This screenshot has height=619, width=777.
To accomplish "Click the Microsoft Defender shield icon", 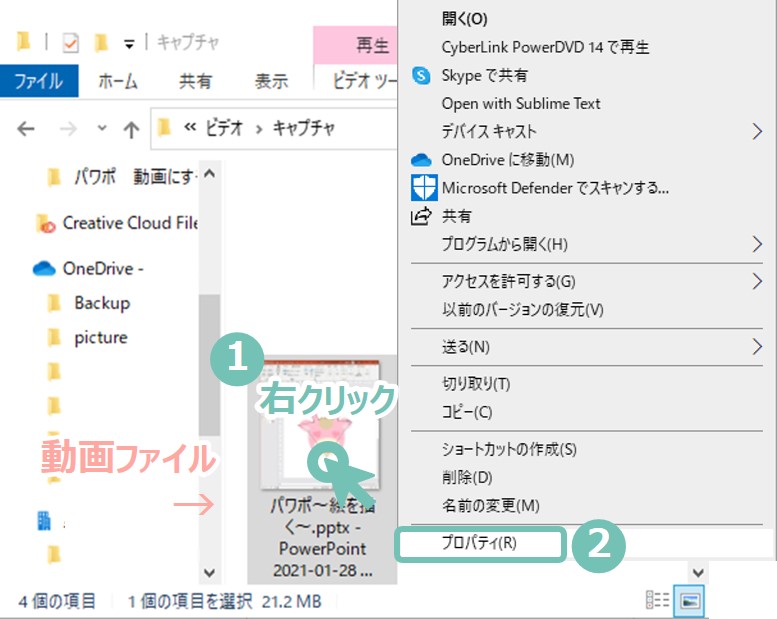I will pos(424,188).
